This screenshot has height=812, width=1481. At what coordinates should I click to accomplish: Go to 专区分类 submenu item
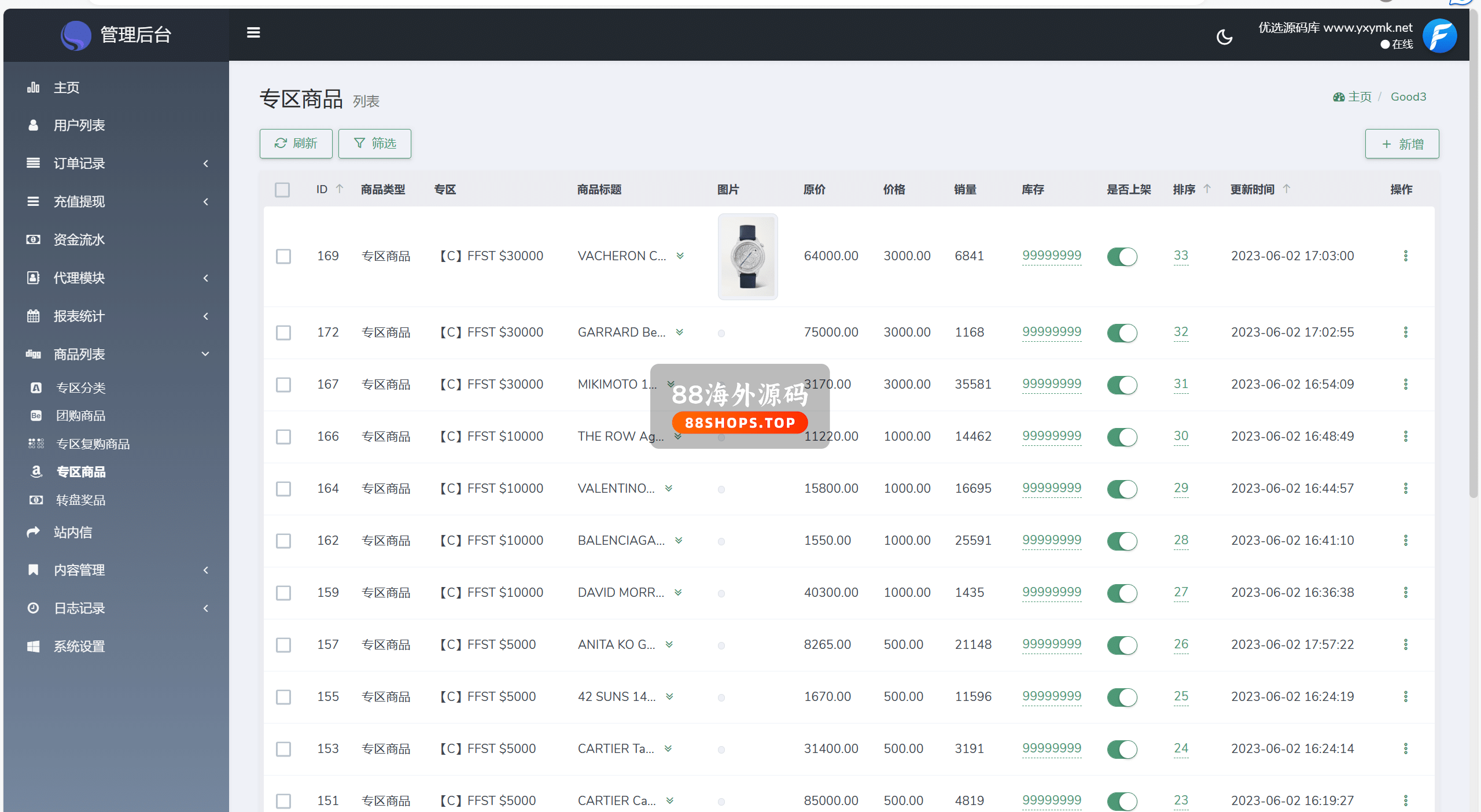tap(81, 388)
